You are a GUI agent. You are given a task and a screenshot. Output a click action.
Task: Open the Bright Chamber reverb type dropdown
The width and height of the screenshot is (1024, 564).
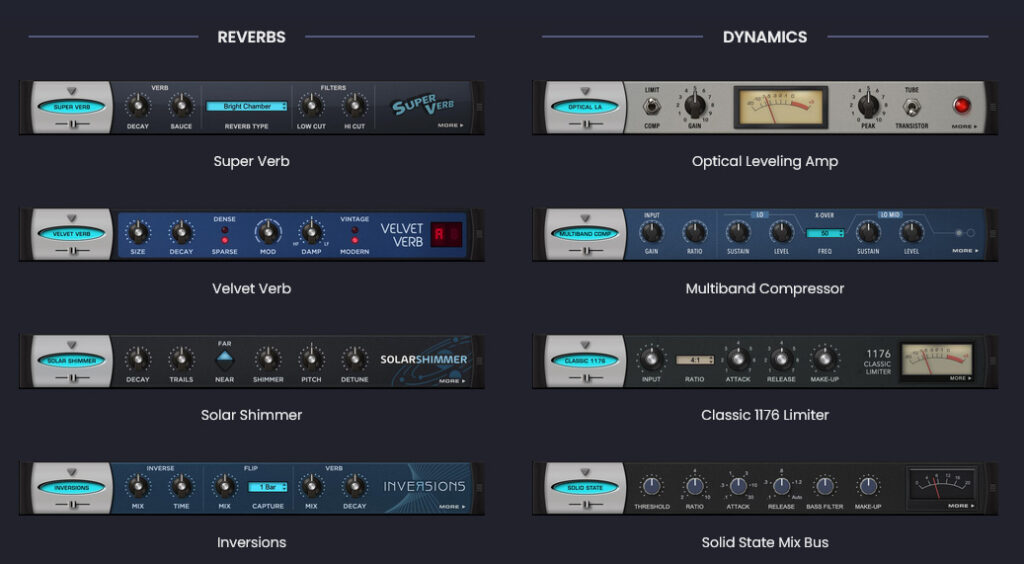247,106
